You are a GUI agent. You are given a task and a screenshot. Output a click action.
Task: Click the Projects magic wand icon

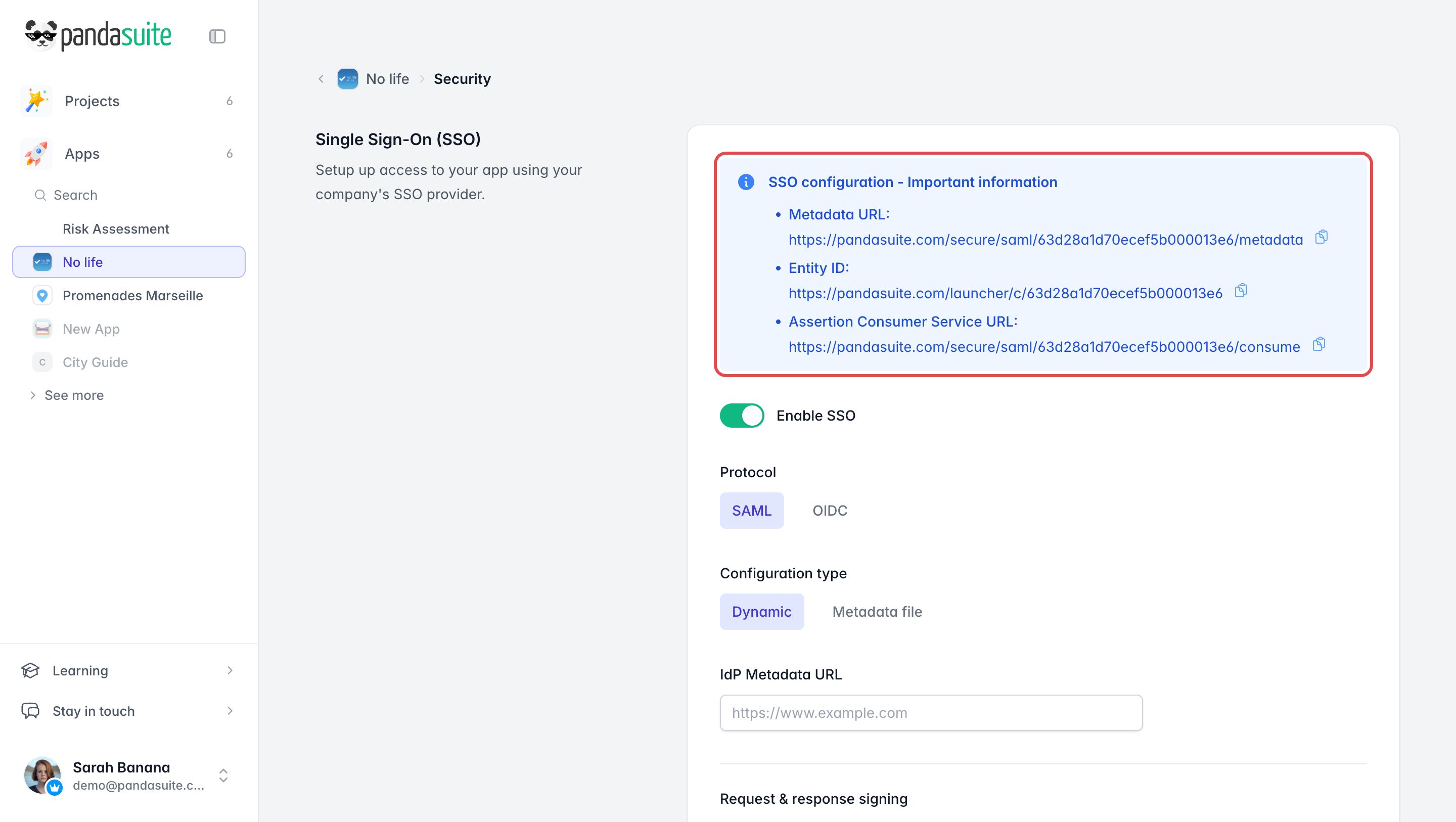(x=37, y=101)
